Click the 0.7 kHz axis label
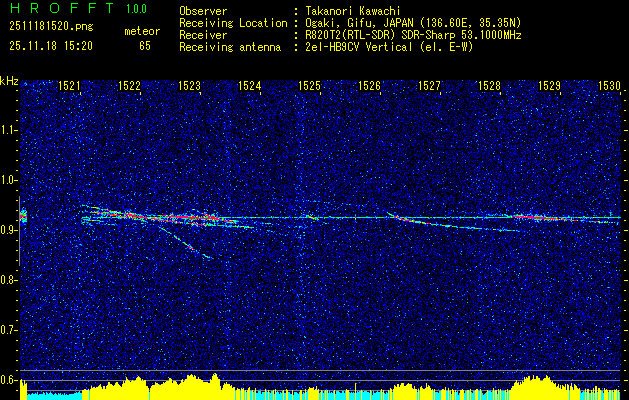The image size is (629, 400). (x=9, y=331)
